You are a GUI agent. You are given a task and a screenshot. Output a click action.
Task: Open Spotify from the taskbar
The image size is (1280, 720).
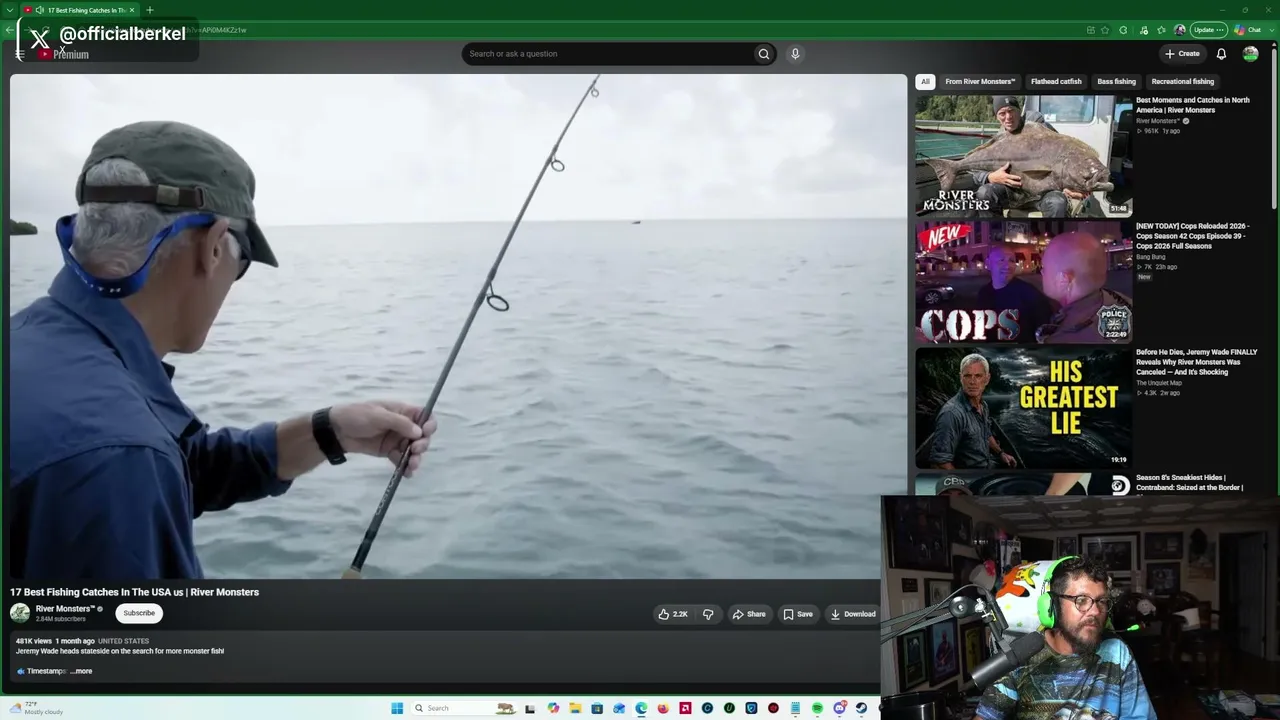817,708
